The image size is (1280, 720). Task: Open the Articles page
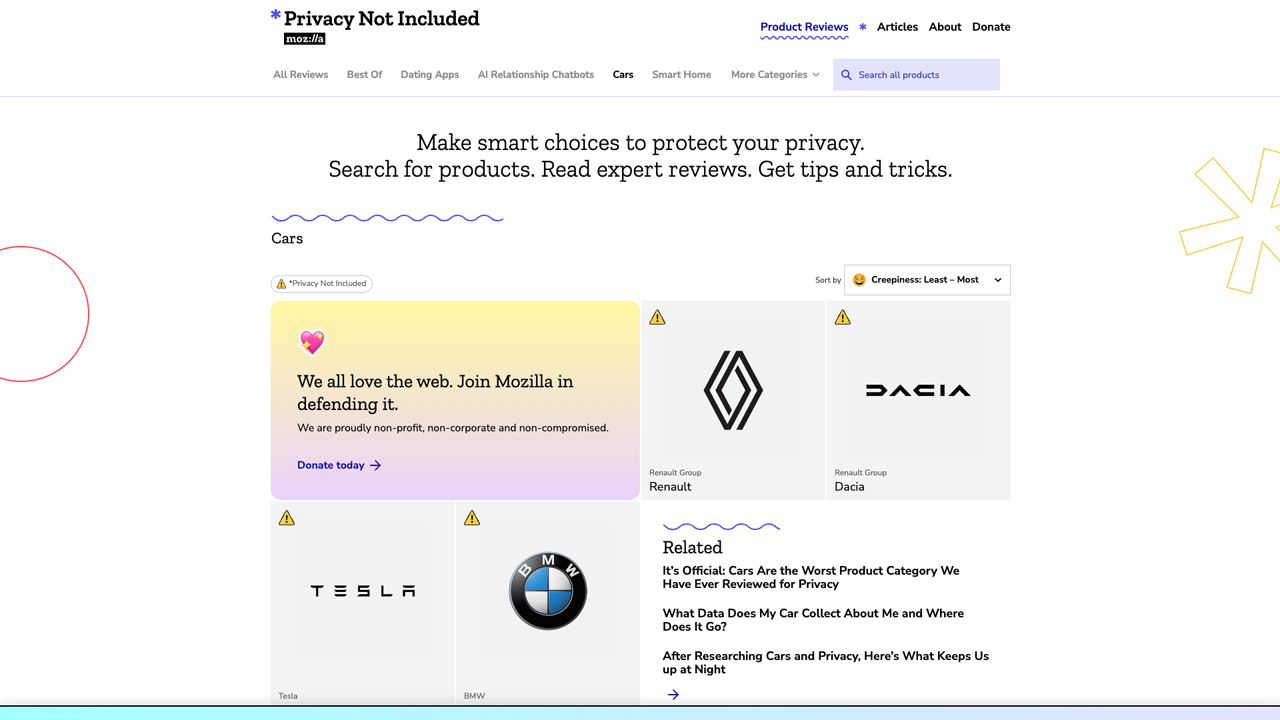click(x=897, y=27)
